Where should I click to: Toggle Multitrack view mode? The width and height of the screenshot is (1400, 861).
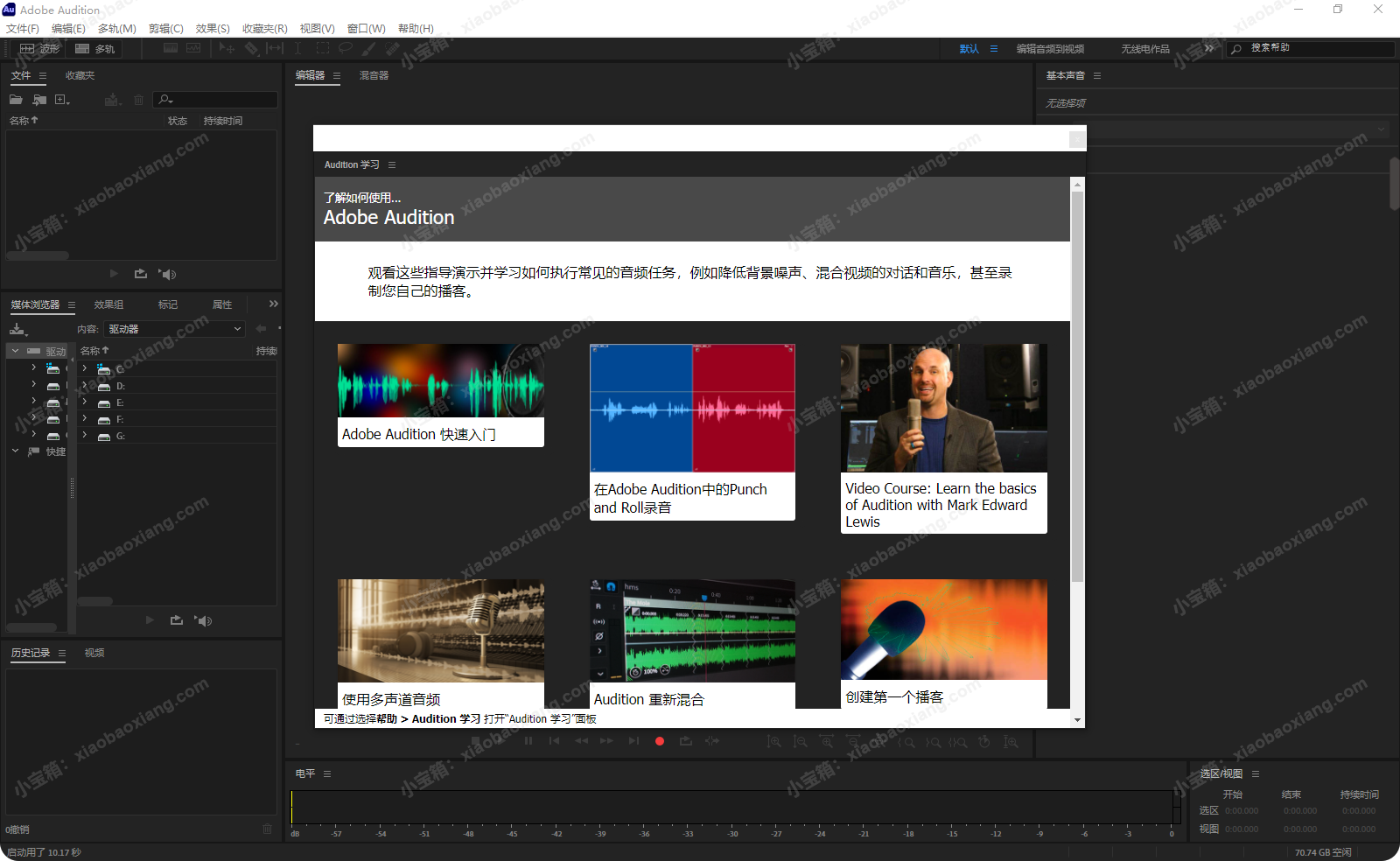coord(95,49)
